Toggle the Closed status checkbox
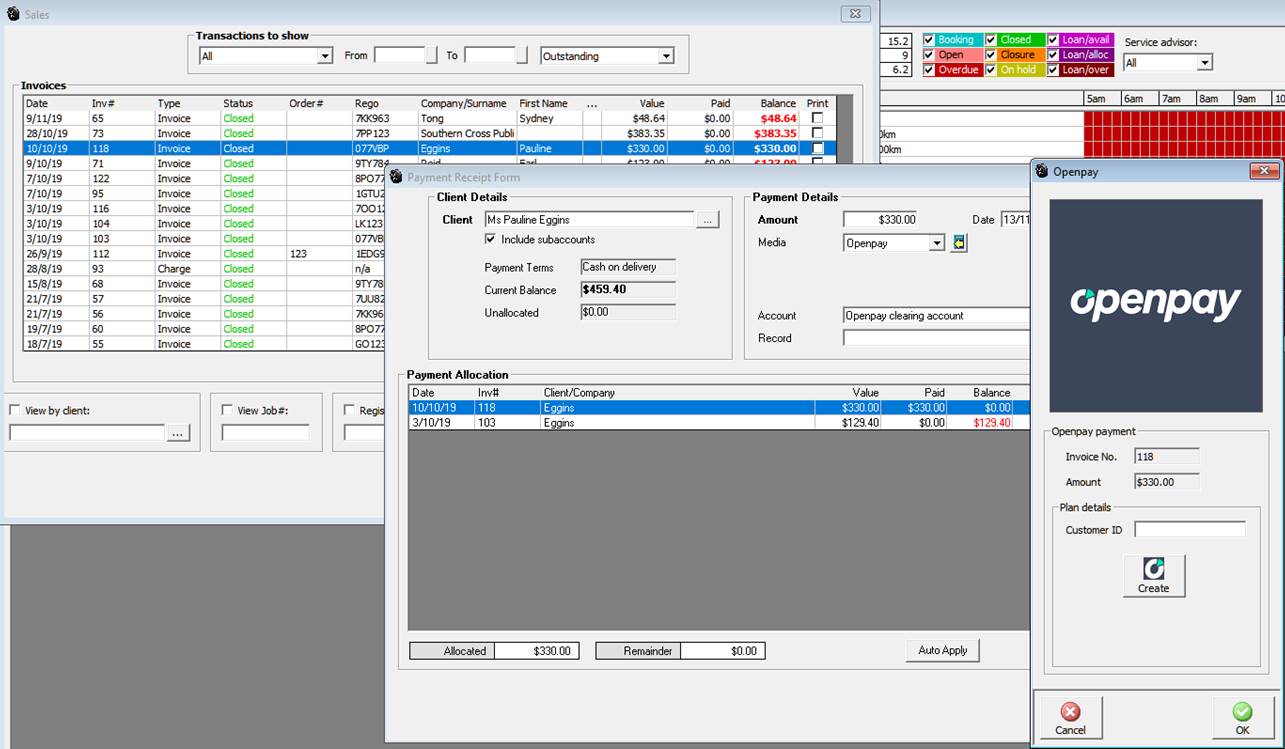This screenshot has height=749, width=1285. coord(991,40)
